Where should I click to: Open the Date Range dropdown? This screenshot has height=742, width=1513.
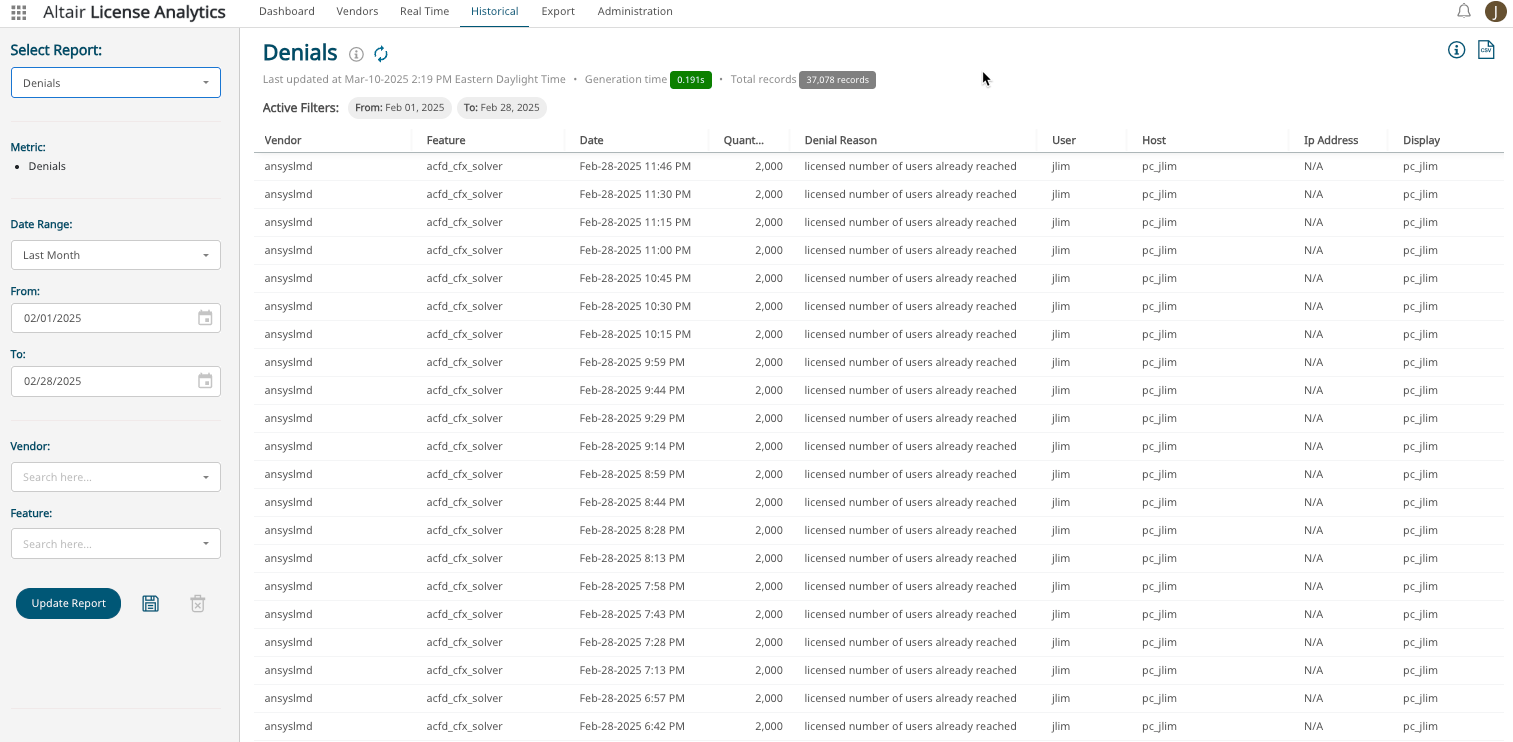(116, 255)
